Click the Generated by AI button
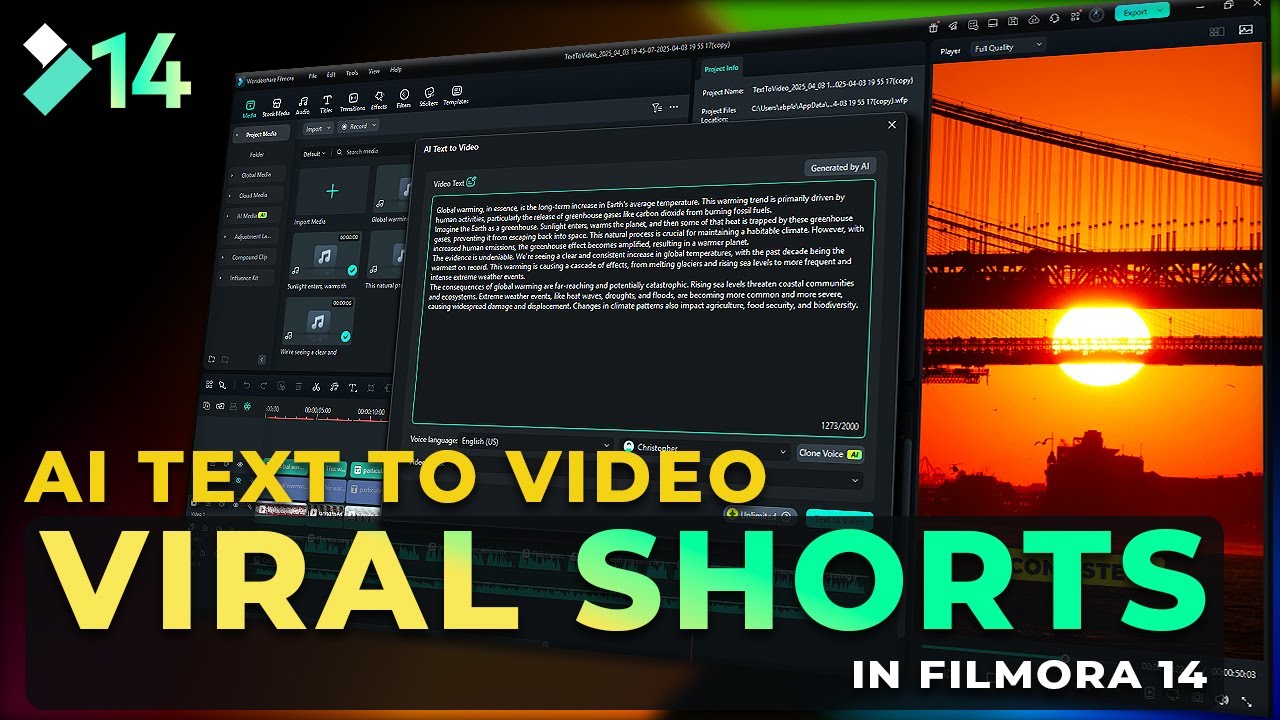This screenshot has height=720, width=1280. (x=840, y=167)
